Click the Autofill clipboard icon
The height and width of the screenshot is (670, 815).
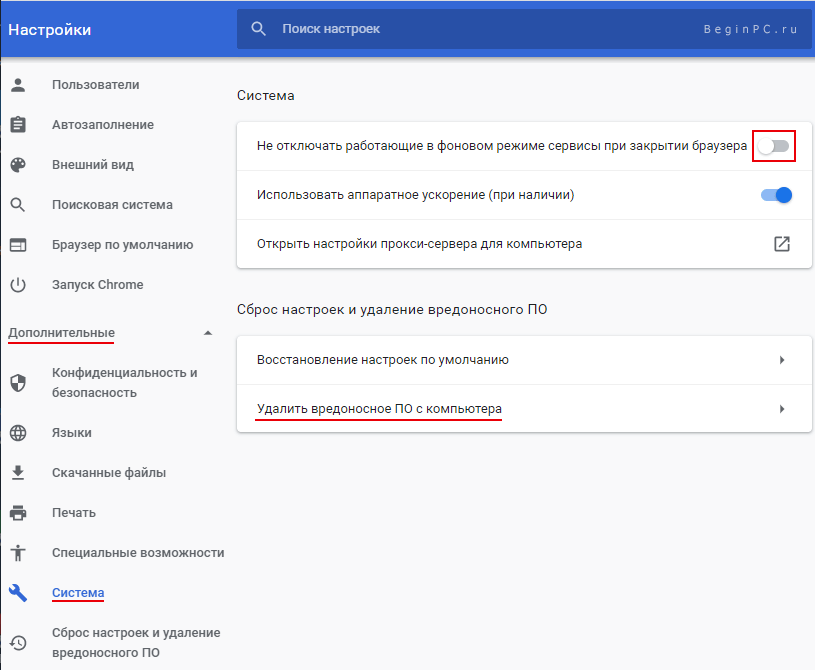tap(18, 125)
